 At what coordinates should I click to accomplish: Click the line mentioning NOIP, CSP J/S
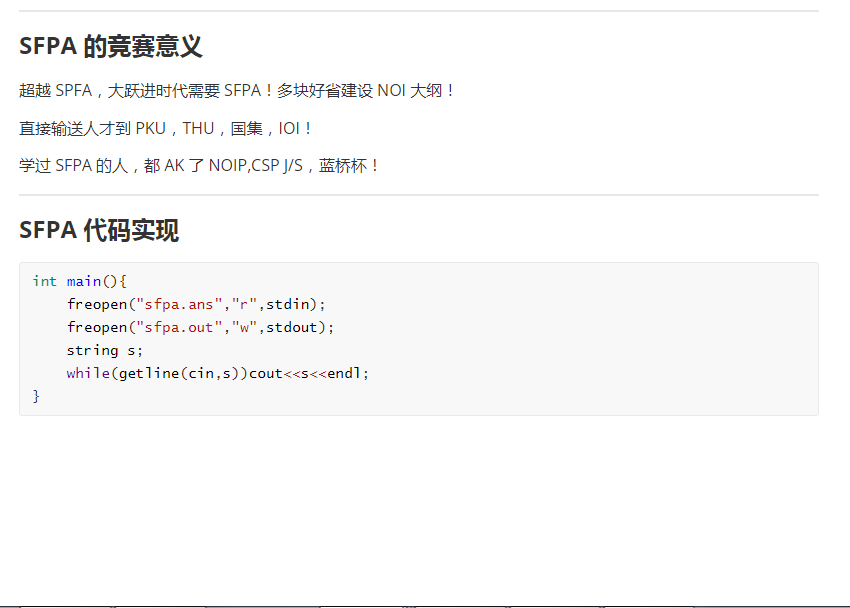point(198,165)
